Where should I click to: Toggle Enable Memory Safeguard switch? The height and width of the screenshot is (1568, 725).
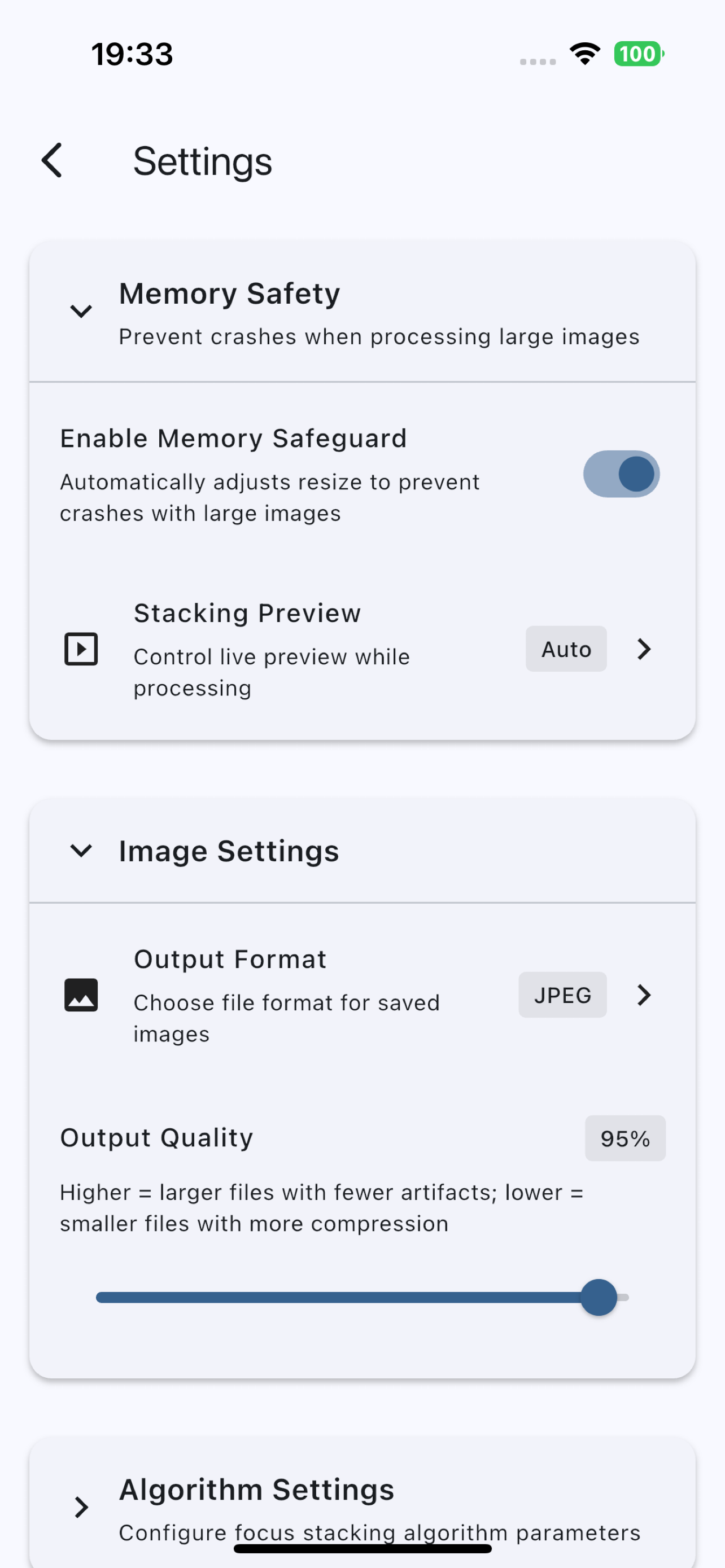pos(622,474)
